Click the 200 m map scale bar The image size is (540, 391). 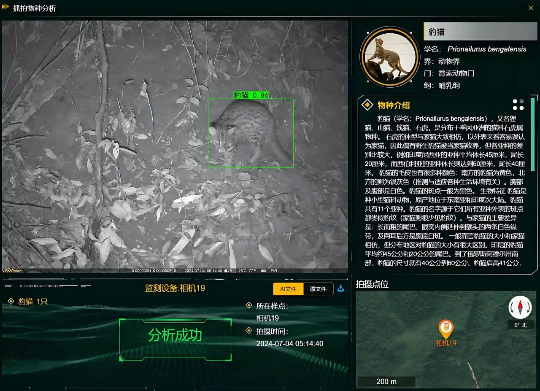(386, 381)
